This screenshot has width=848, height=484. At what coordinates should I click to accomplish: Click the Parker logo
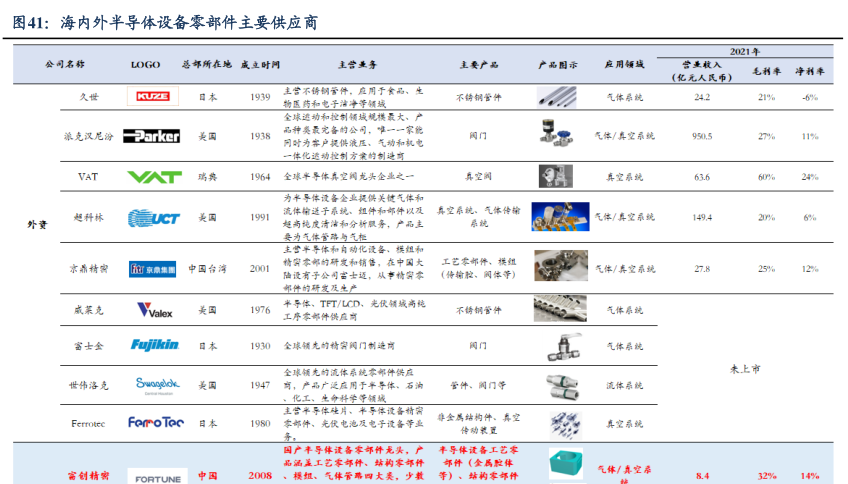coord(152,136)
